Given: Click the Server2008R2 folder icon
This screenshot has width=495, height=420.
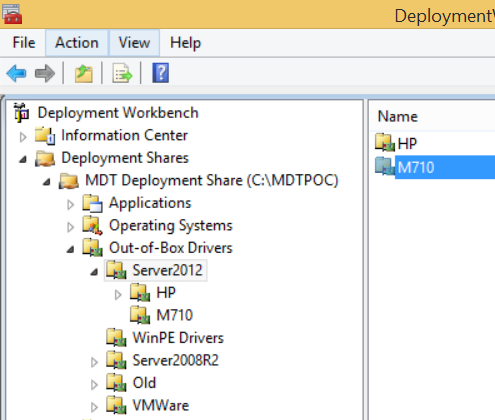Looking at the screenshot, I should (116, 360).
